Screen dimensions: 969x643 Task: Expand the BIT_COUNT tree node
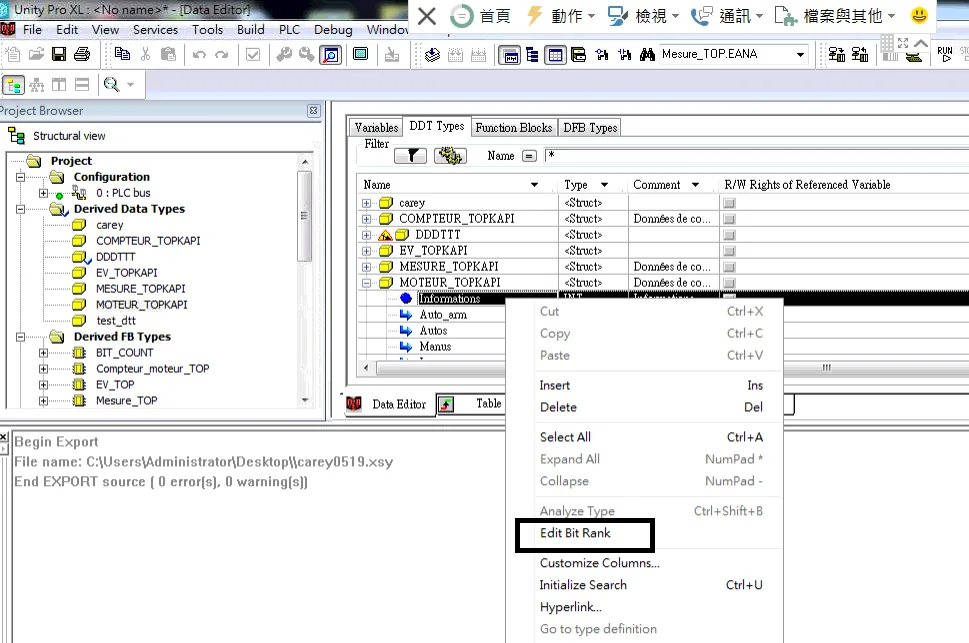(x=43, y=353)
